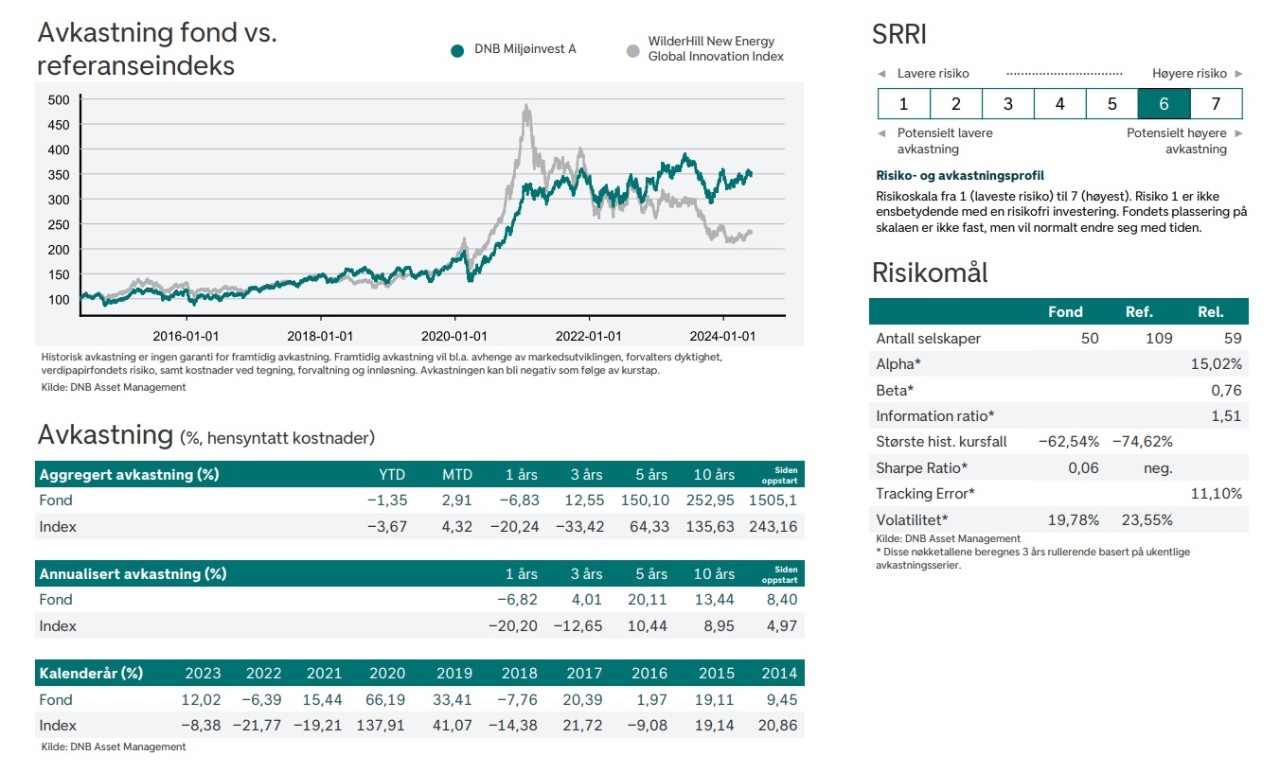Click the 2020-01-01 date on chart axis
The image size is (1280, 773).
click(x=454, y=336)
